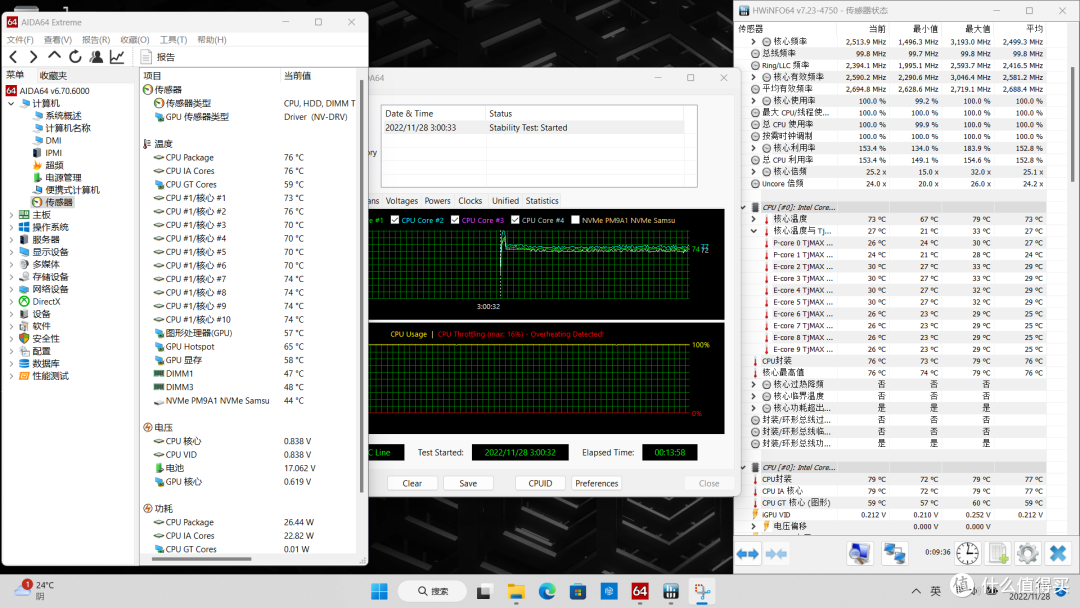Click AIDA64 horizontal scrollbar at bottom
The image size is (1080, 608).
pos(201,559)
